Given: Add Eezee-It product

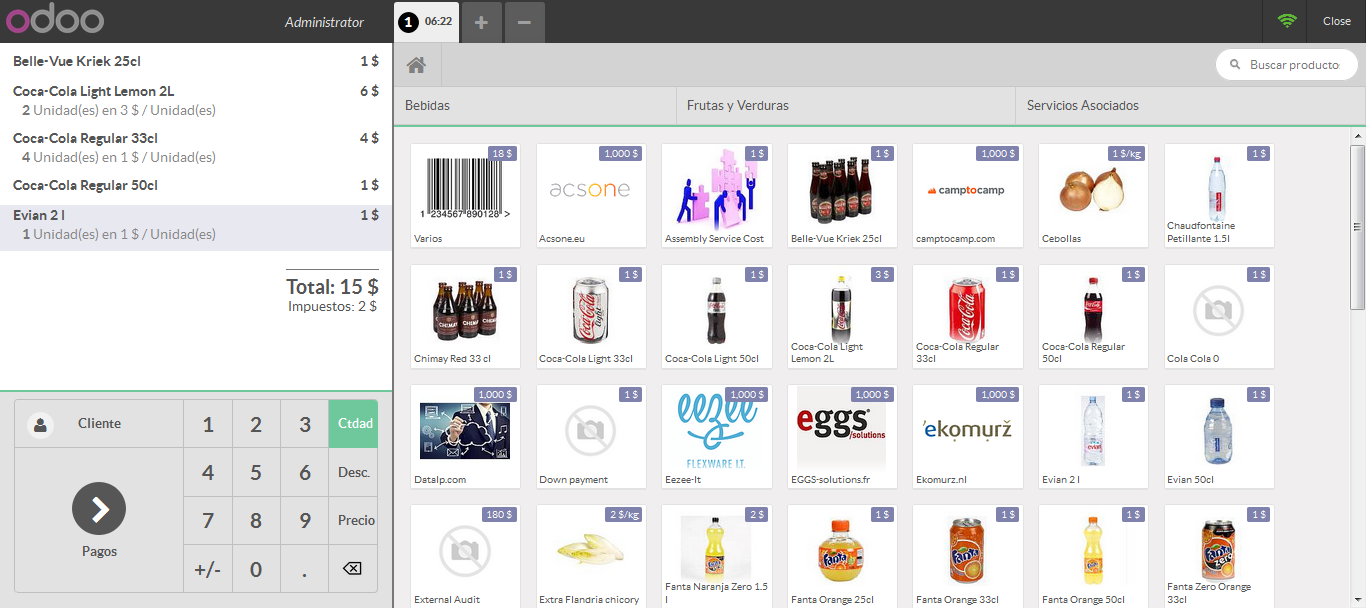Looking at the screenshot, I should [716, 436].
